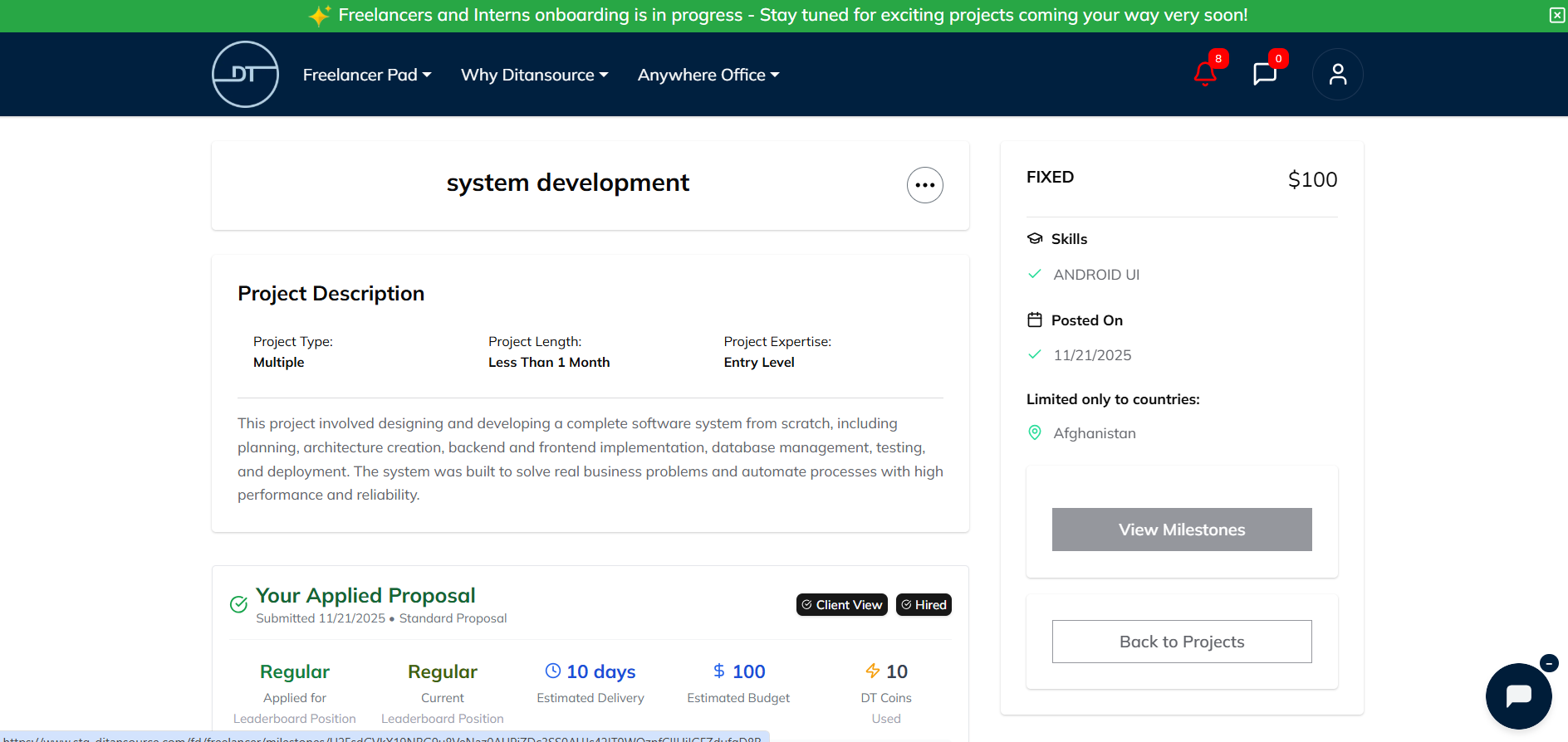Screen dimensions: 1568x742
Task: Open the three-dot project options menu
Action: [924, 185]
